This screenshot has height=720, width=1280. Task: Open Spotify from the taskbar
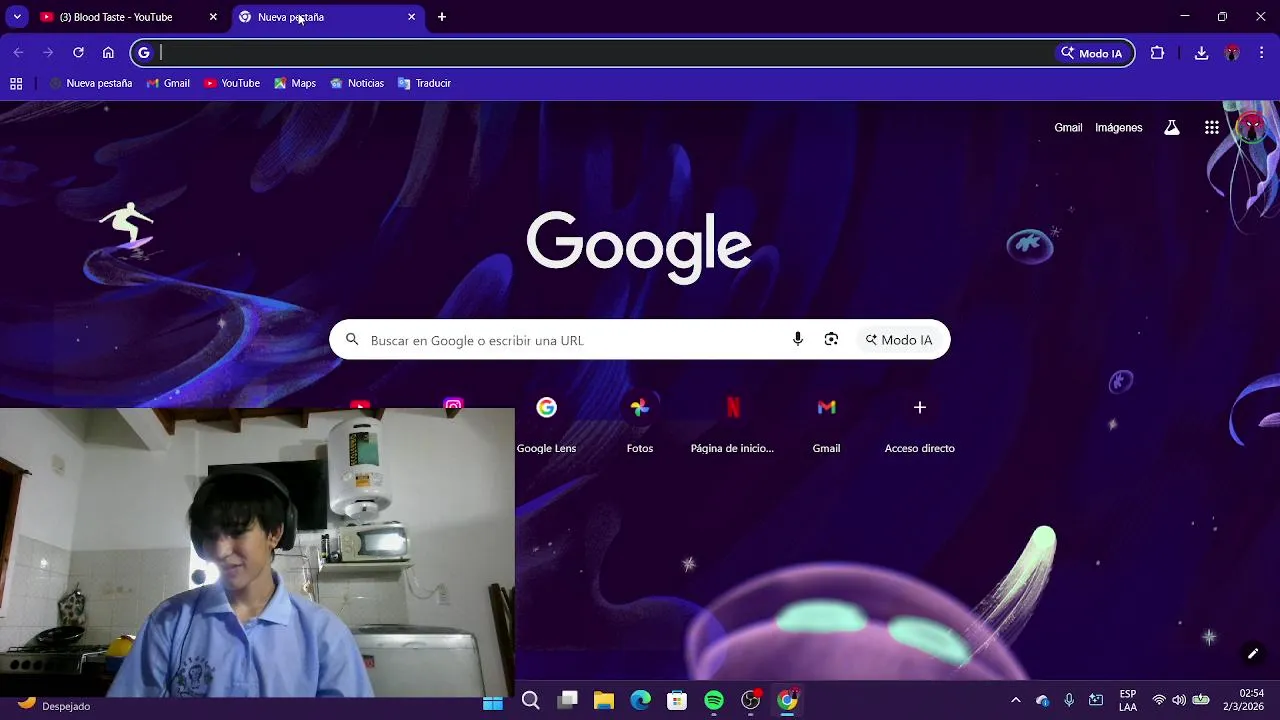(714, 701)
